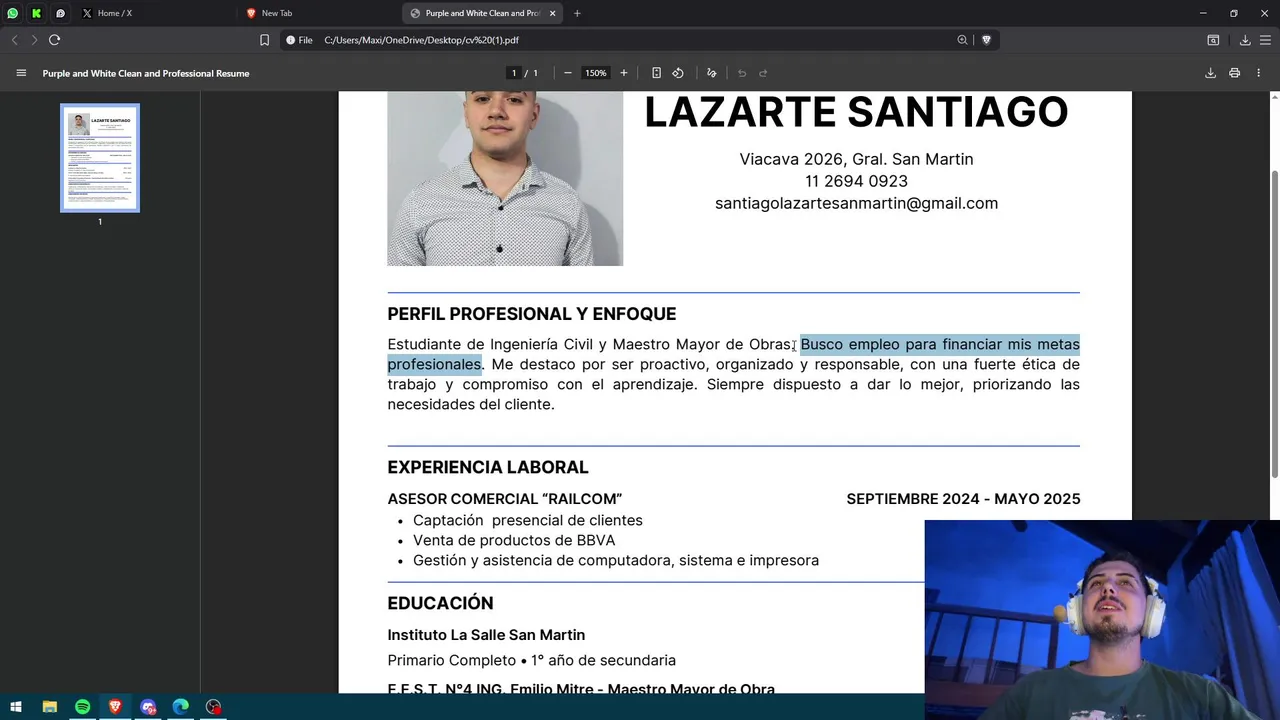Open a new browser tab

(577, 13)
